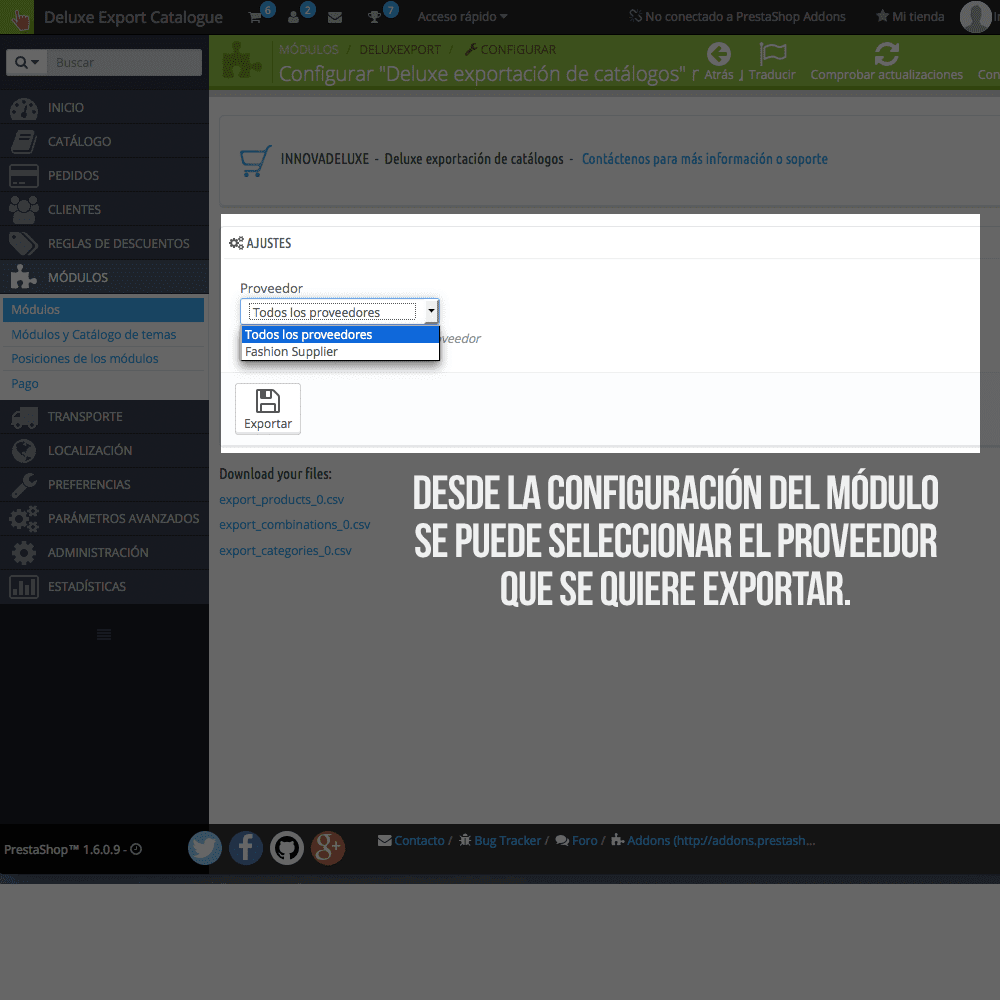1000x1000 pixels.
Task: Click the Traducir flag button
Action: point(772,62)
